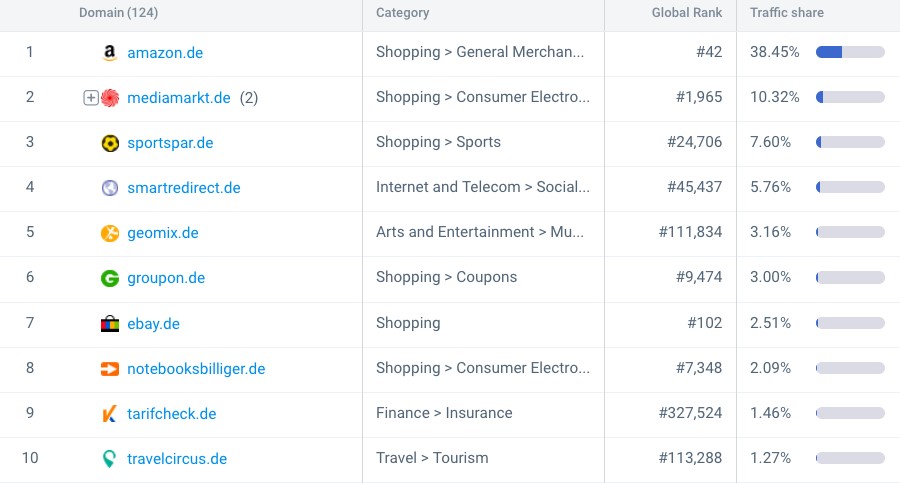Click the travelcircus.de pin icon
The width and height of the screenshot is (900, 483).
110,459
